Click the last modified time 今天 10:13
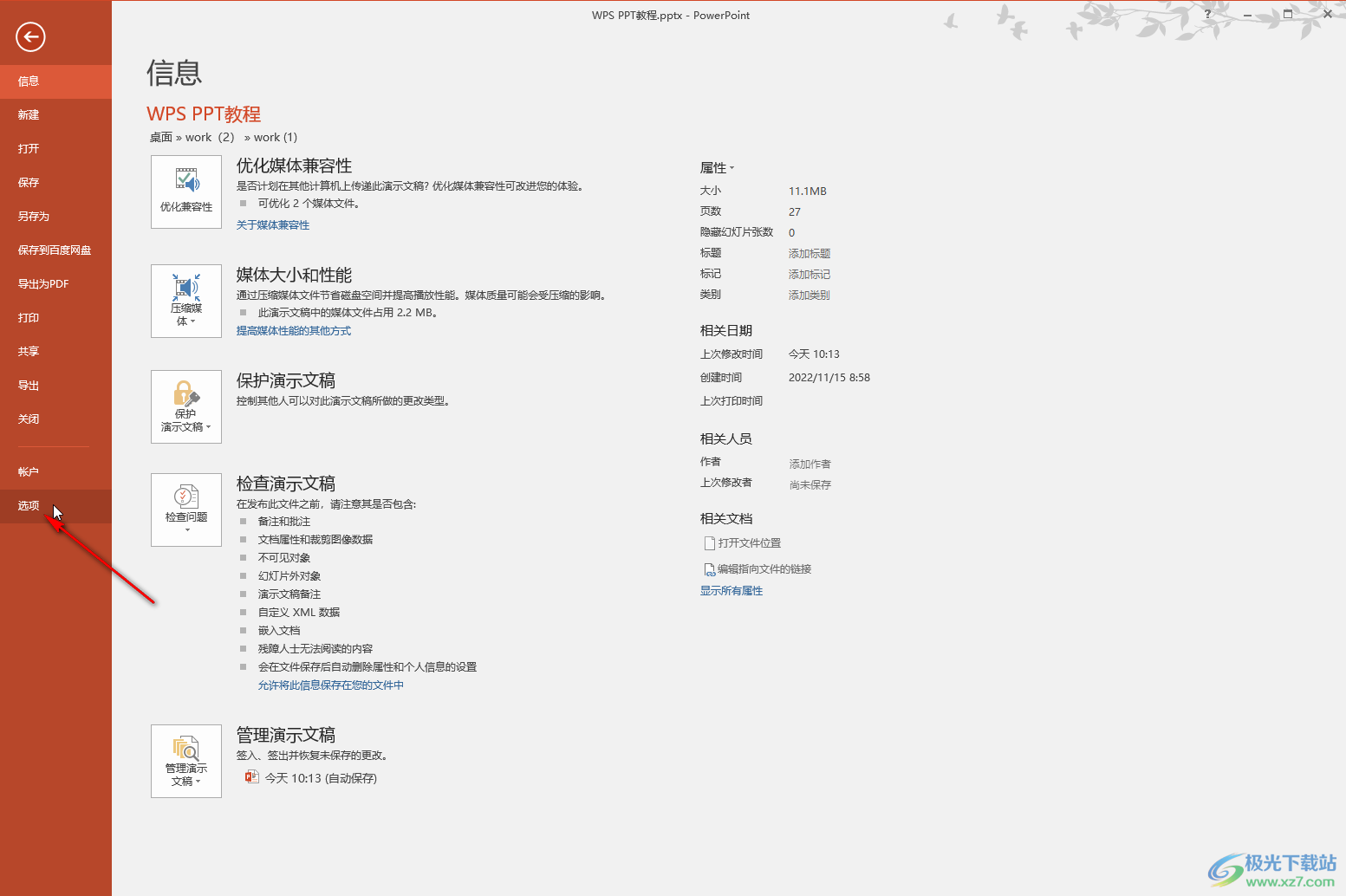 pos(814,354)
